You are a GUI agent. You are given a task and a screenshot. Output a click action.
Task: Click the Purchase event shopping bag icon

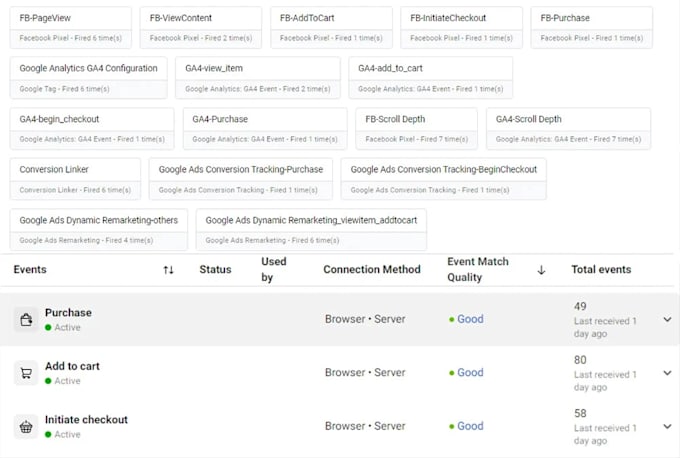tap(26, 320)
